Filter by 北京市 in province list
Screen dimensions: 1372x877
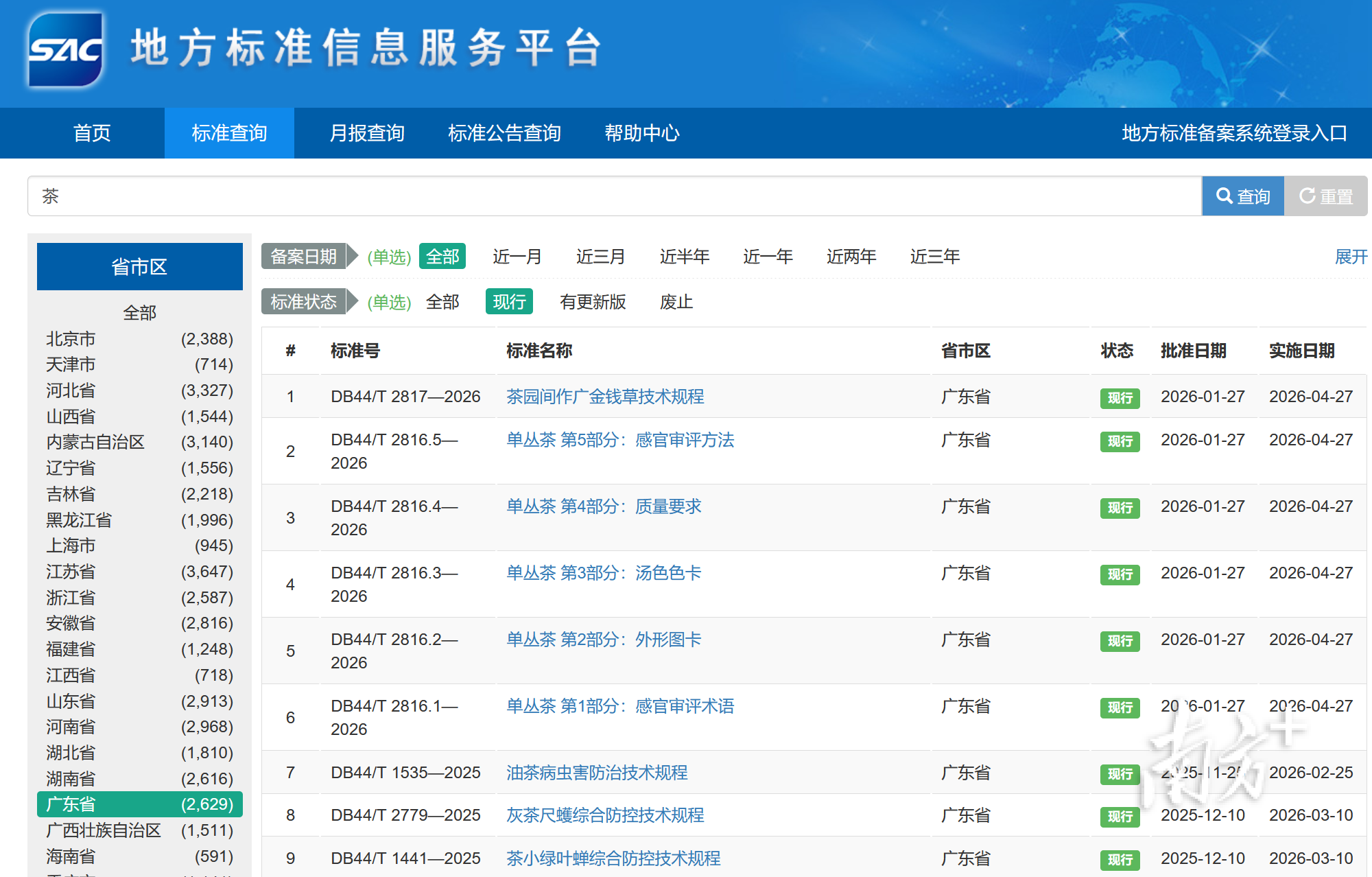pos(71,339)
